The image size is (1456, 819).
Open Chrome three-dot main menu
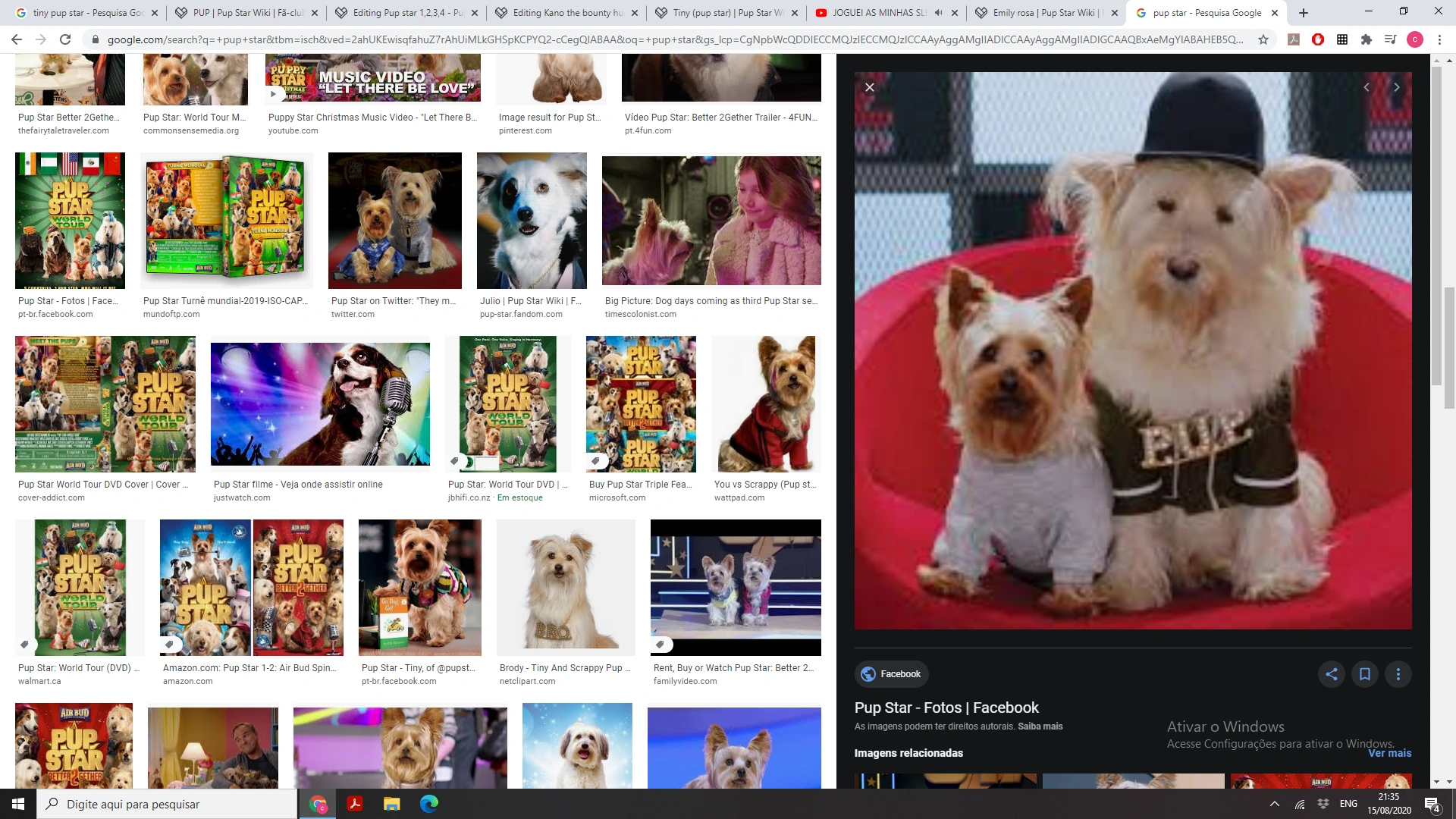pyautogui.click(x=1439, y=39)
